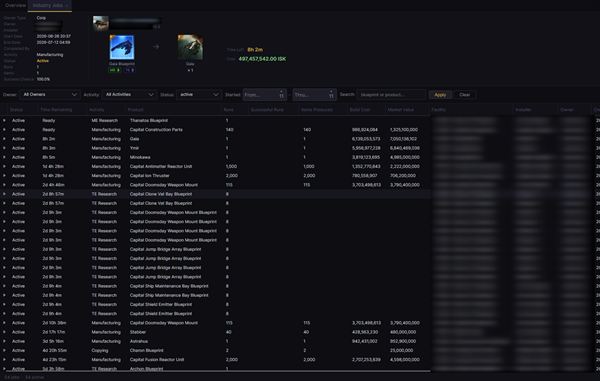Click the green ME badge under Gaia Blueprint
Screen dimensions: 600x381
(114, 70)
